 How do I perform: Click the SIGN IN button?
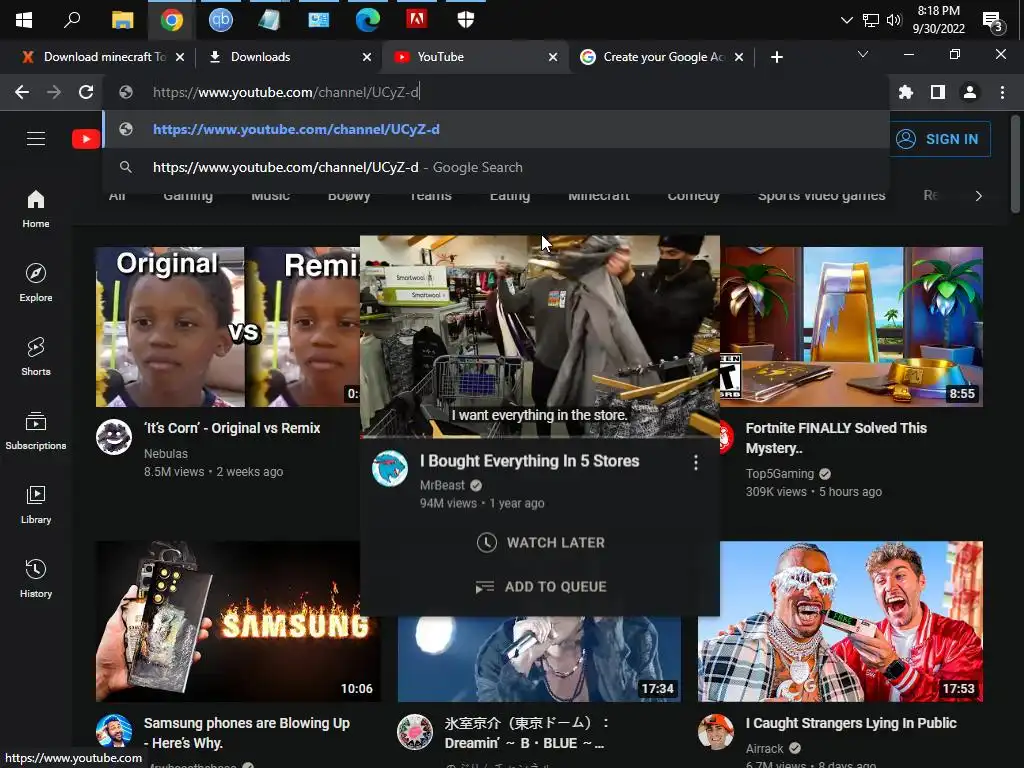pos(940,139)
